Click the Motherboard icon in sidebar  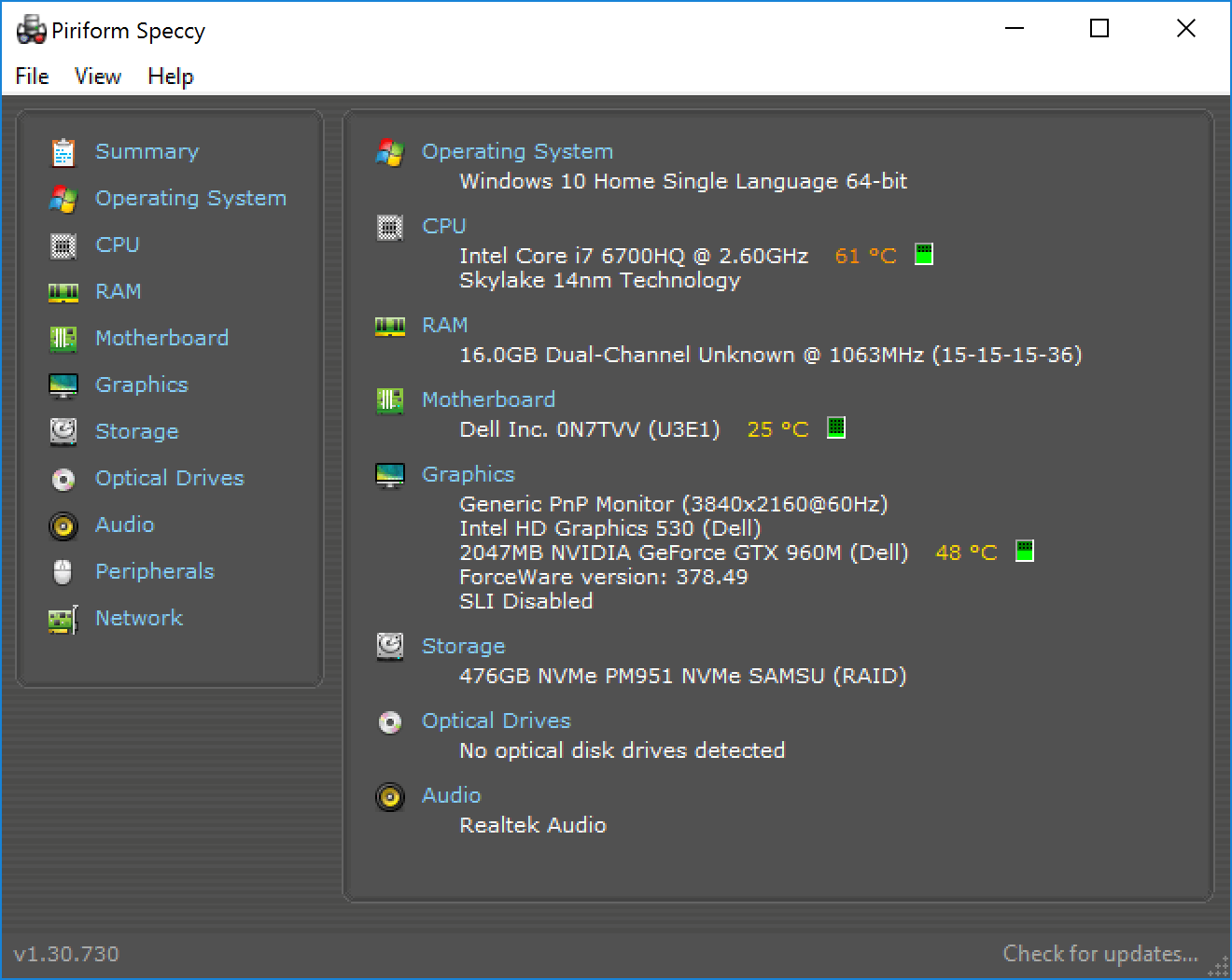click(63, 339)
